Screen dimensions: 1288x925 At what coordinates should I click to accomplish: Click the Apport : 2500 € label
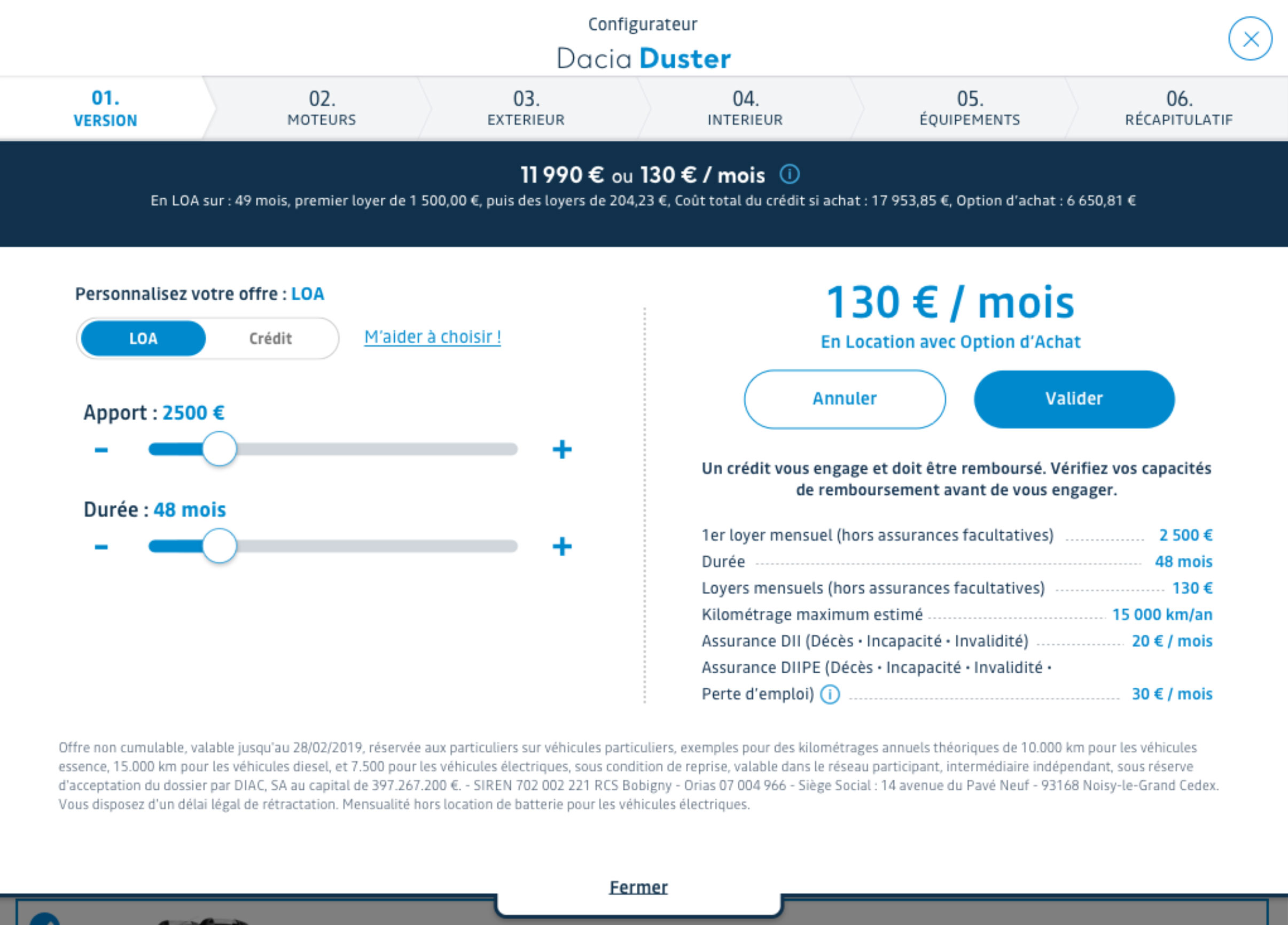pyautogui.click(x=154, y=413)
